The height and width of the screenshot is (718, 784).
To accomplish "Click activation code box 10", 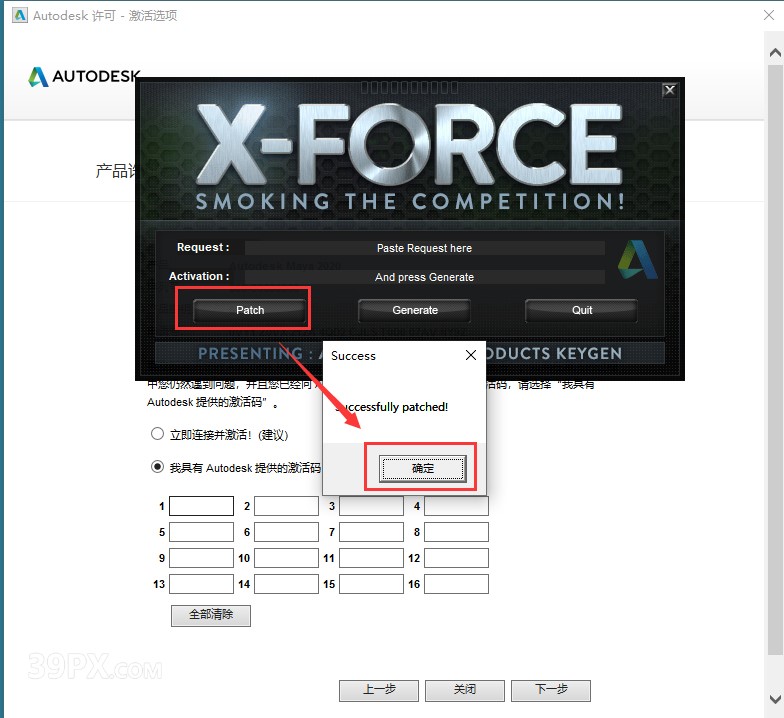I will coord(286,558).
